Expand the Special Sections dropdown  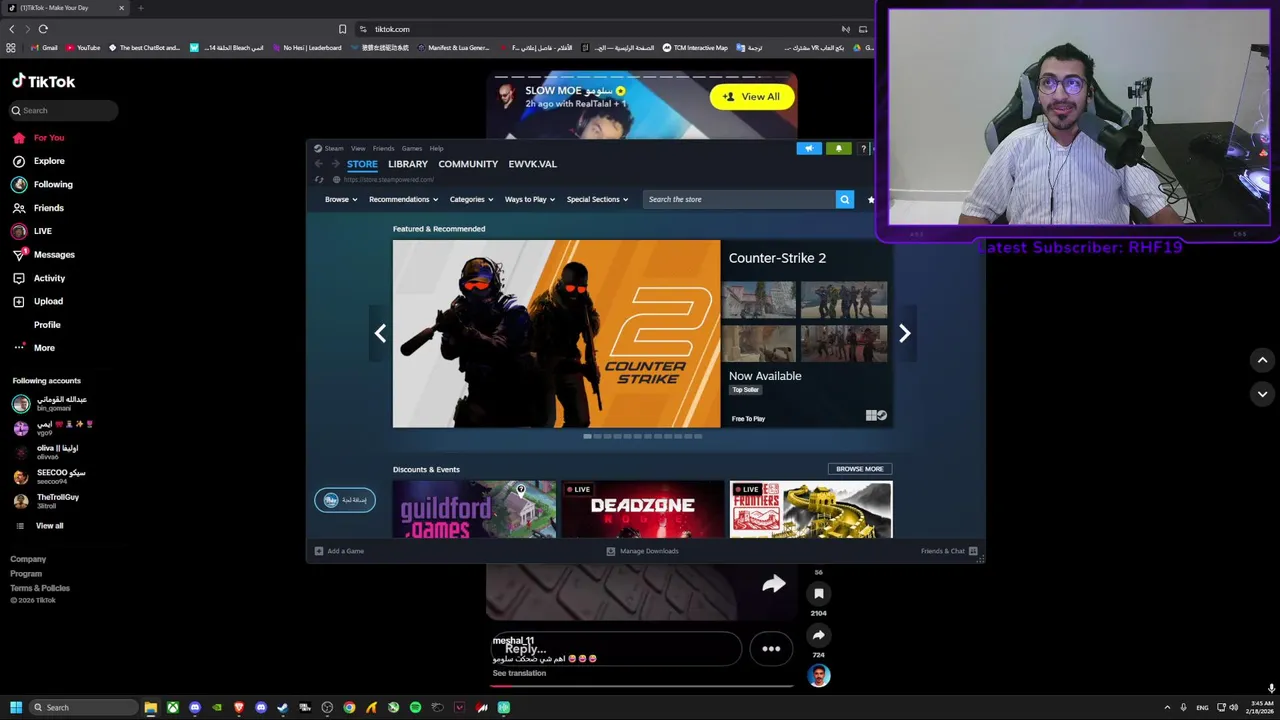click(x=598, y=199)
